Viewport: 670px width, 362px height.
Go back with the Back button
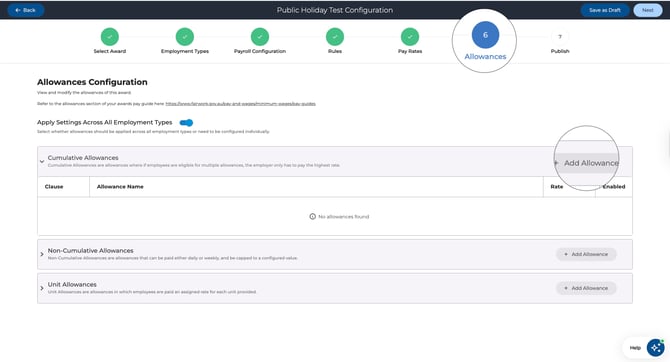[x=26, y=10]
